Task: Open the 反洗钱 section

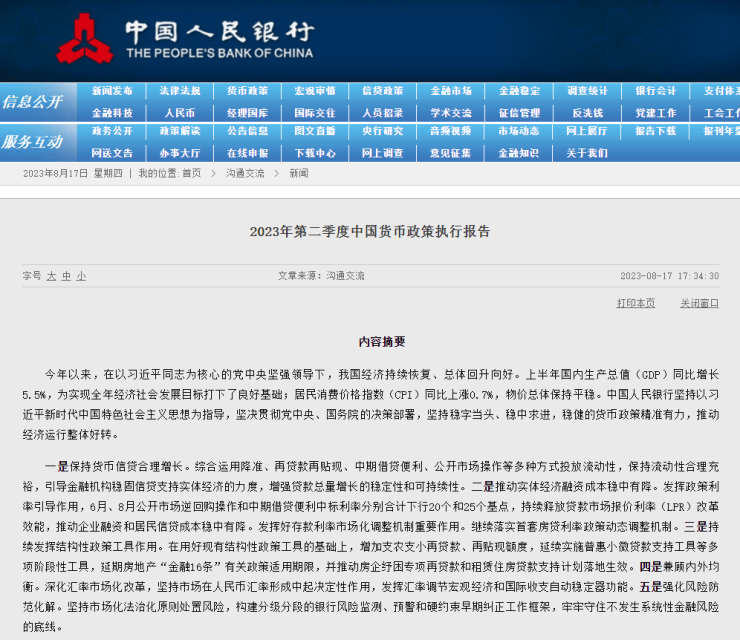Action: 587,113
